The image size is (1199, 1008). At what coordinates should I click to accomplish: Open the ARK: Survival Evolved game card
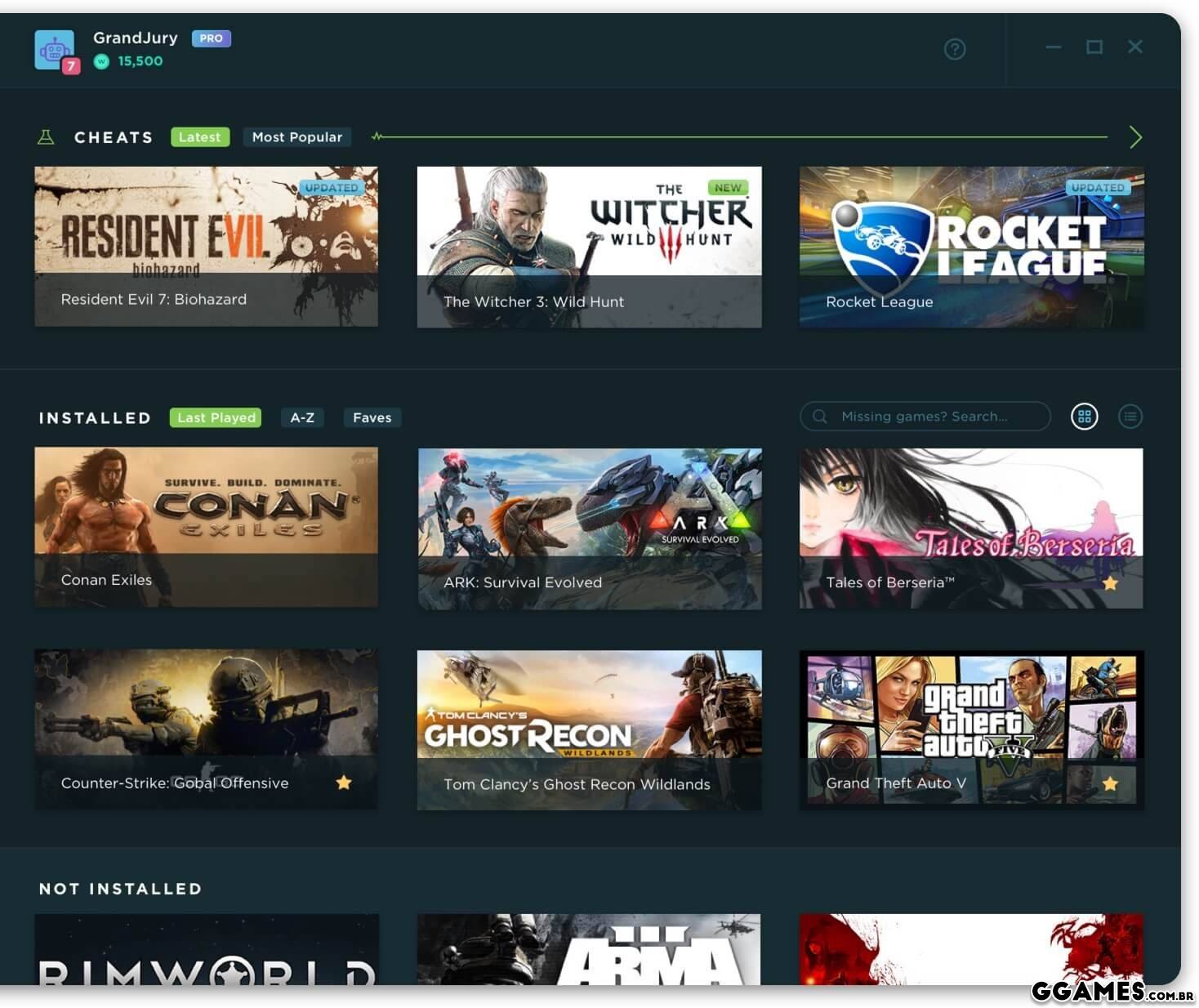point(590,529)
